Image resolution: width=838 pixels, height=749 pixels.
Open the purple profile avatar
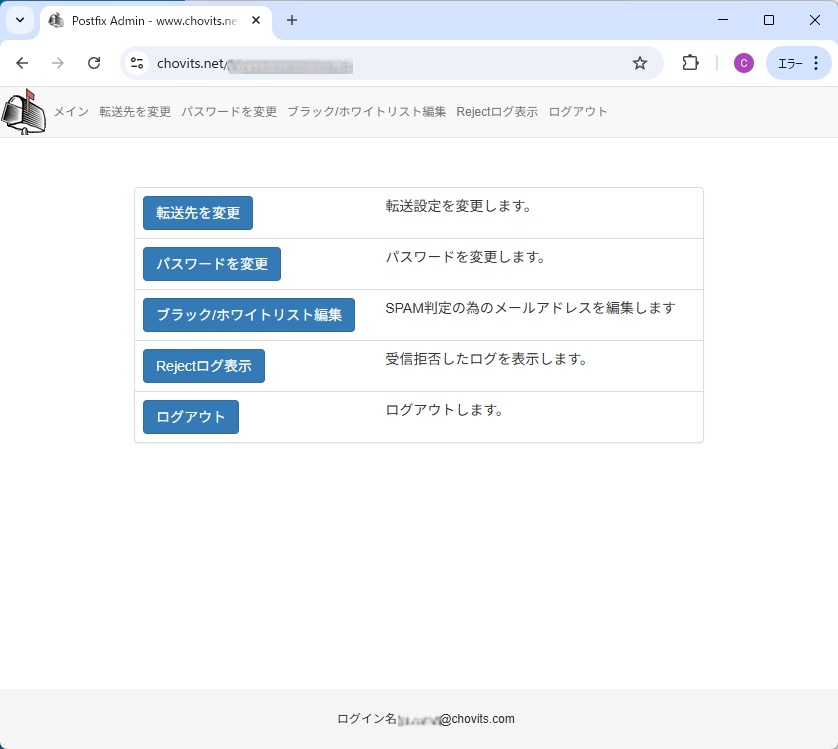coord(743,63)
